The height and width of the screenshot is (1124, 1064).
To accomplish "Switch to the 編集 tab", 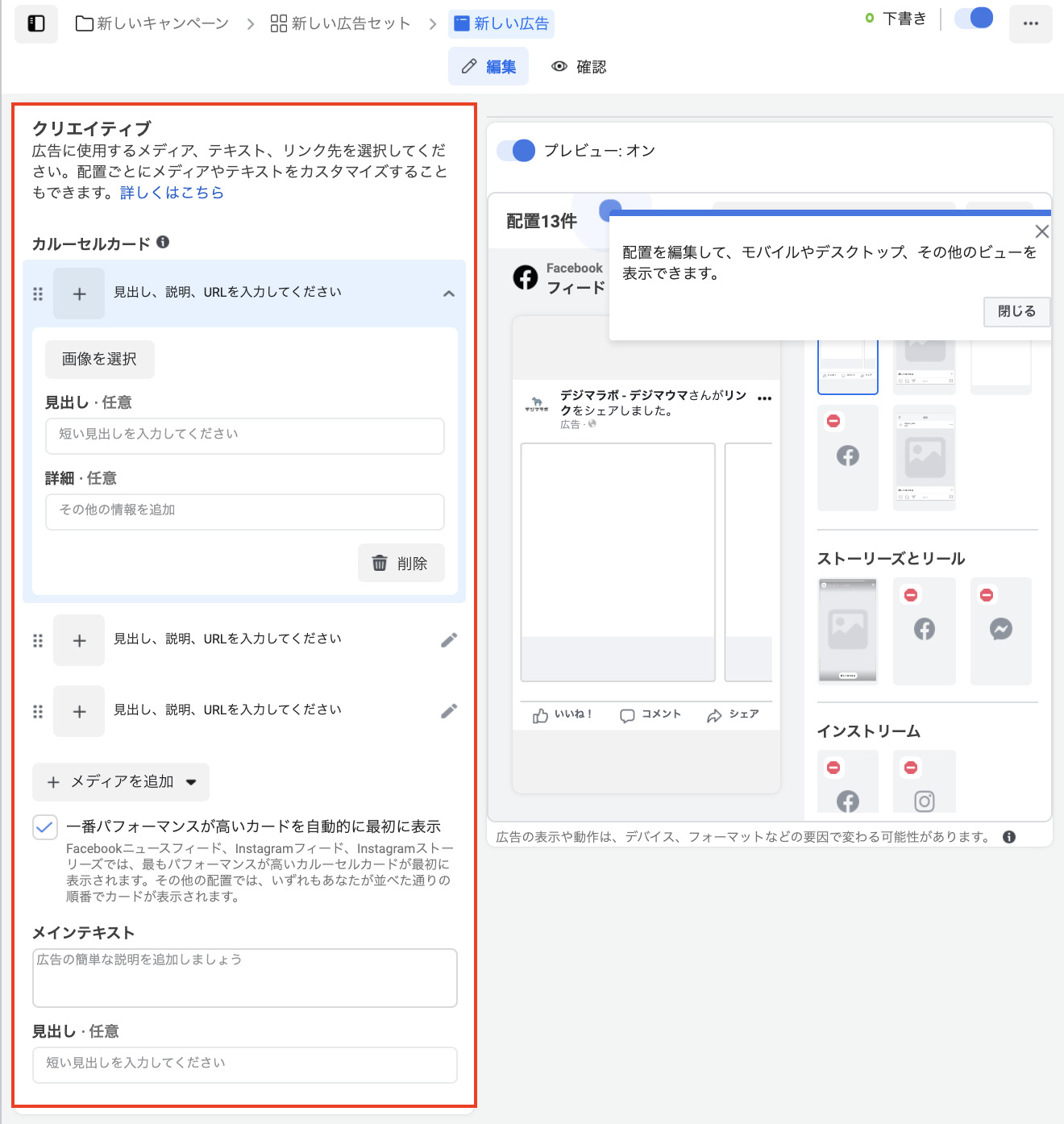I will click(x=488, y=67).
